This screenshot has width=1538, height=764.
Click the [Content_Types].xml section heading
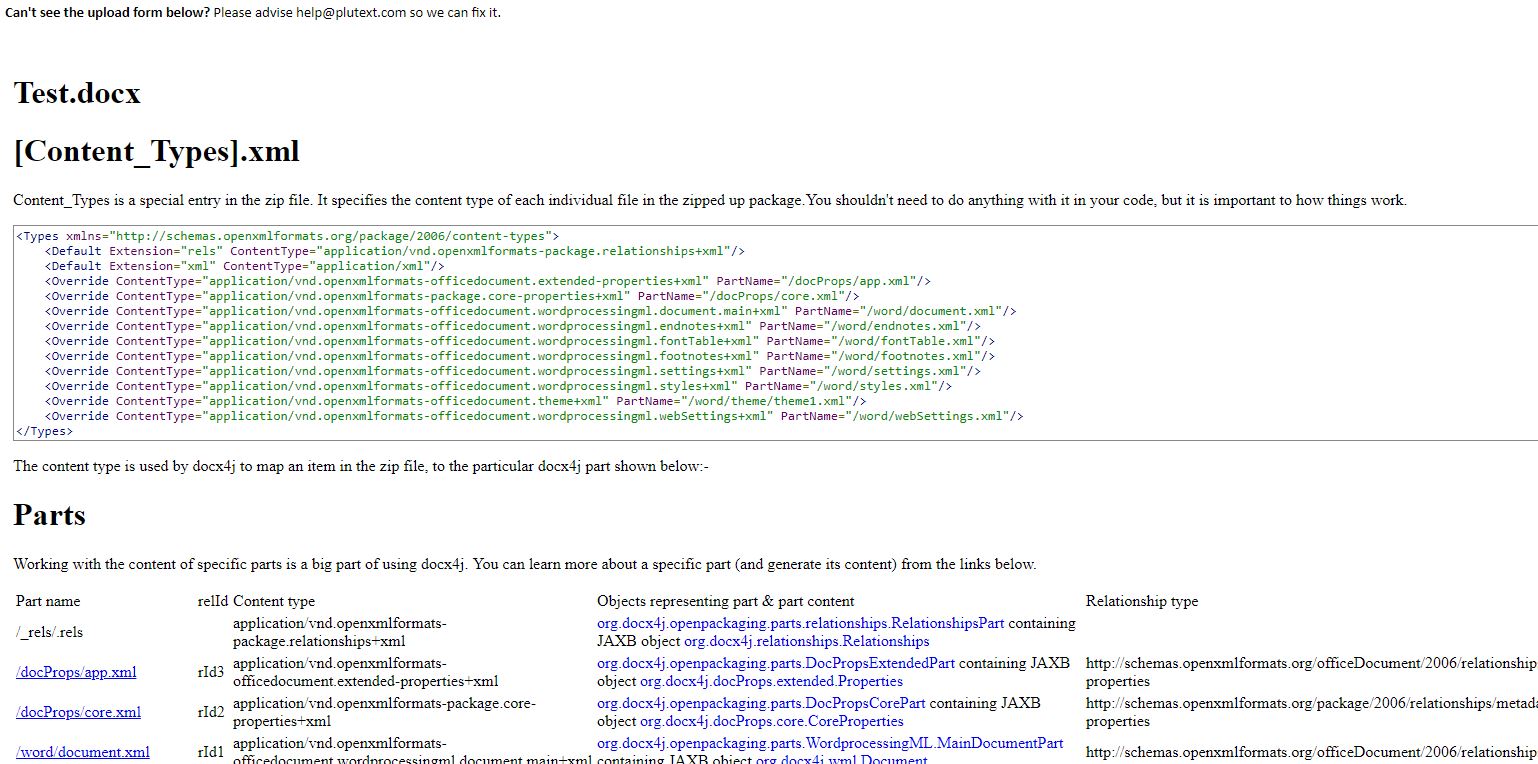click(x=155, y=151)
